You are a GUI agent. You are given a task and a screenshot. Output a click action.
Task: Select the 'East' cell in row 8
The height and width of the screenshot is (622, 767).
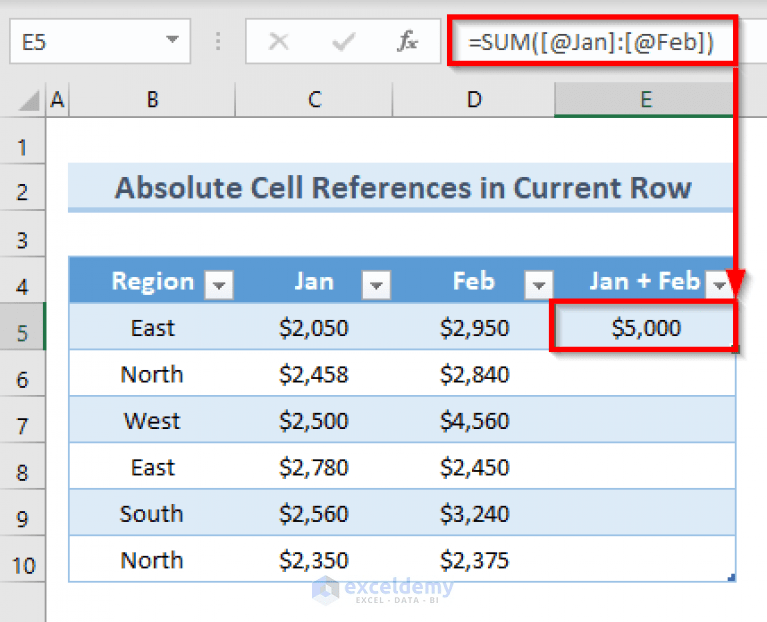click(152, 466)
